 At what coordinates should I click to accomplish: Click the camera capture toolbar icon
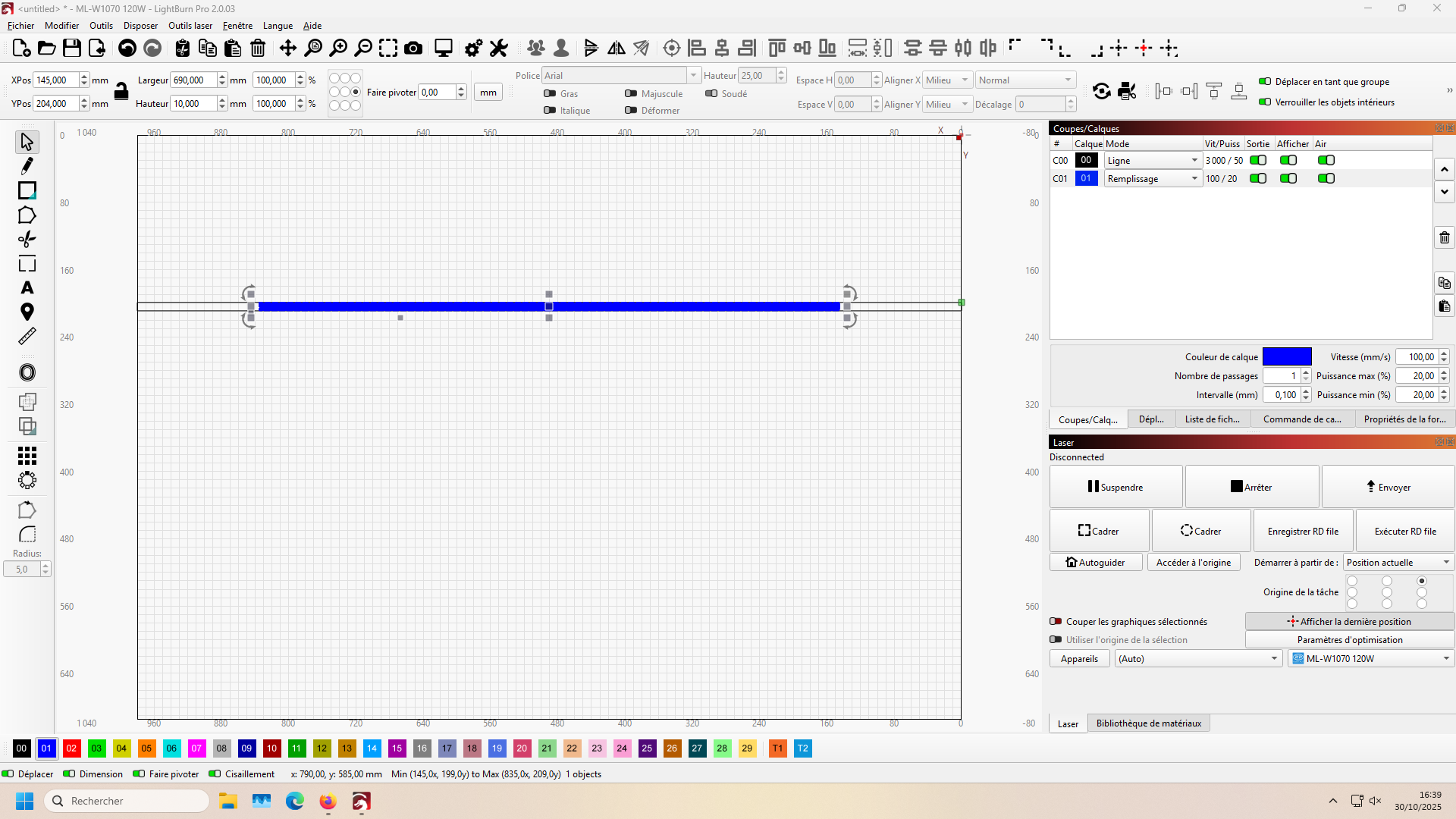click(x=413, y=49)
